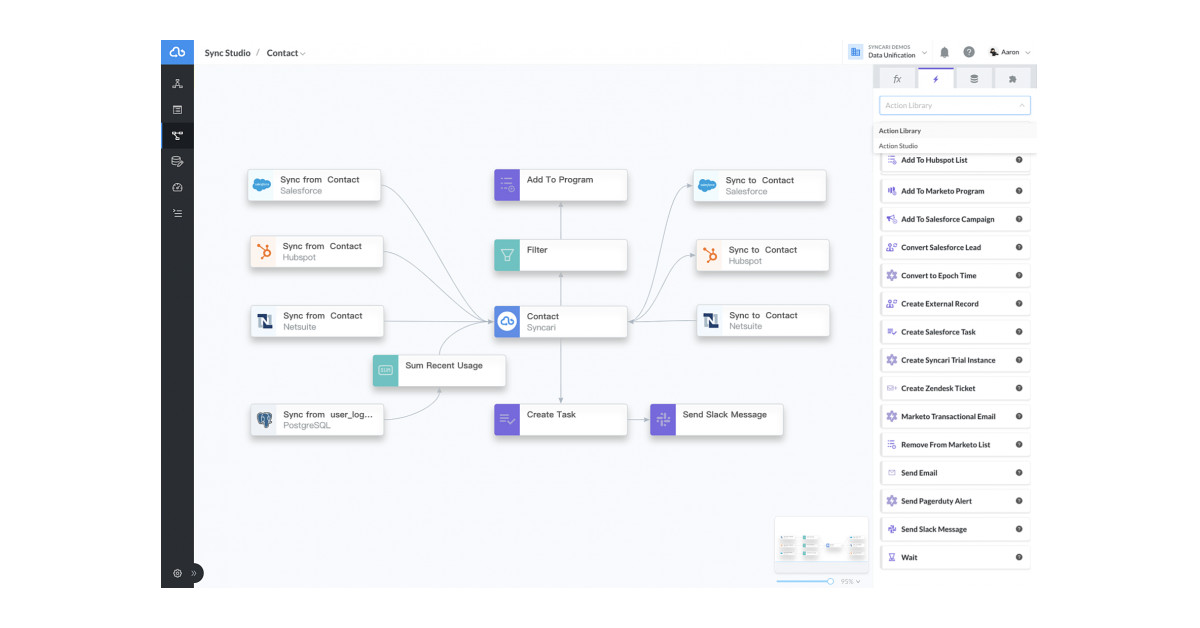Image resolution: width=1200 pixels, height=628 pixels.
Task: Switch to the fx functions tab
Action: [897, 78]
